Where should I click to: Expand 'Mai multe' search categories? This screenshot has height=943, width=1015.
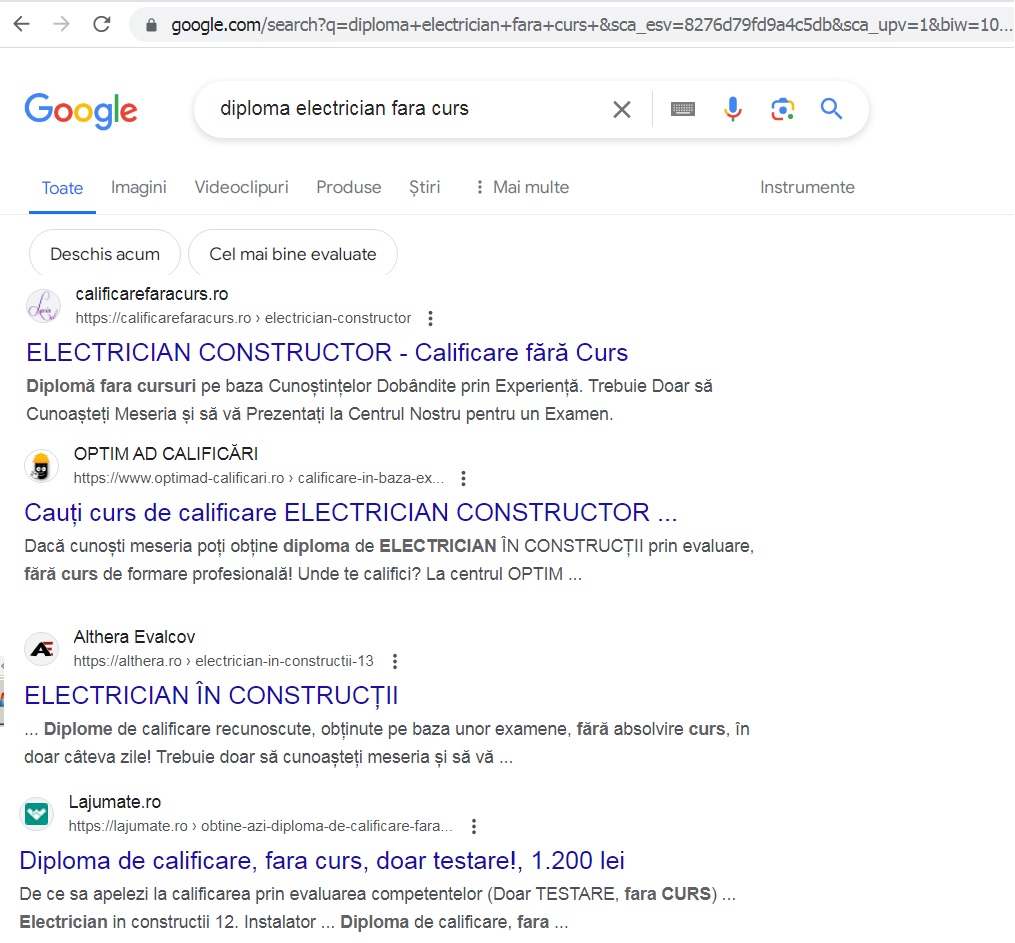pyautogui.click(x=531, y=187)
